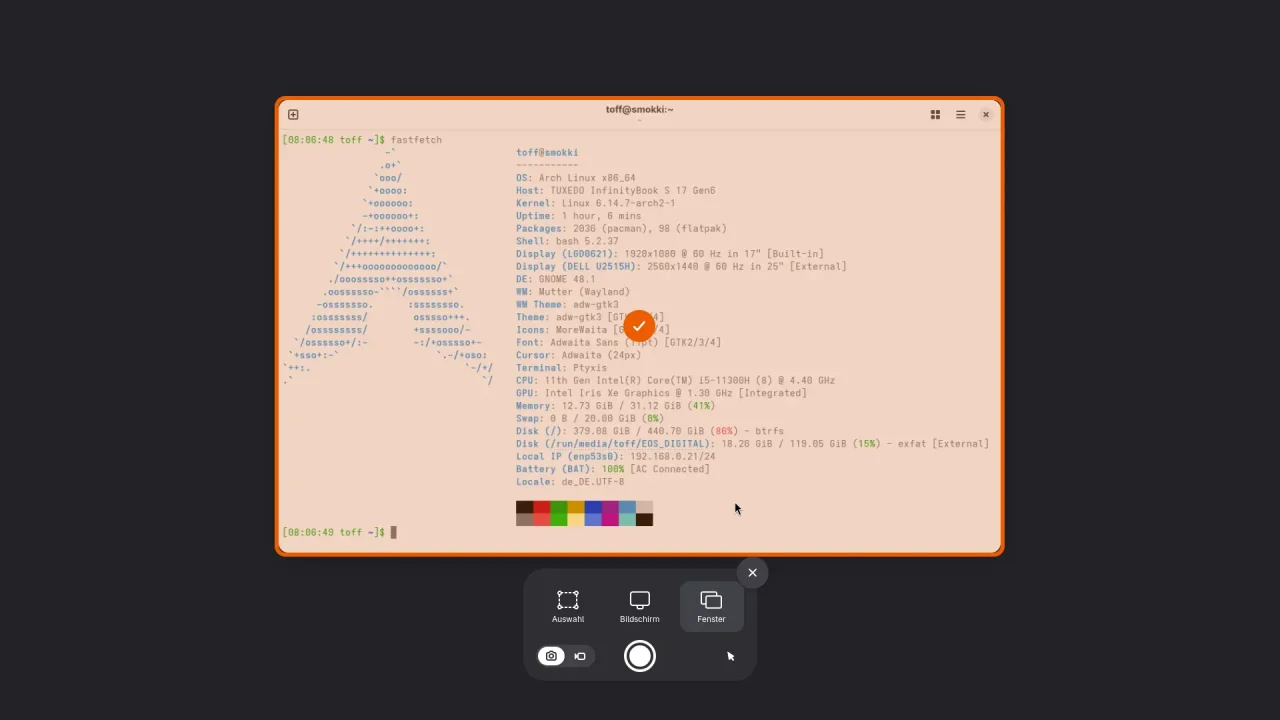The width and height of the screenshot is (1280, 720).
Task: Click the fastfetch command text
Action: [x=416, y=140]
